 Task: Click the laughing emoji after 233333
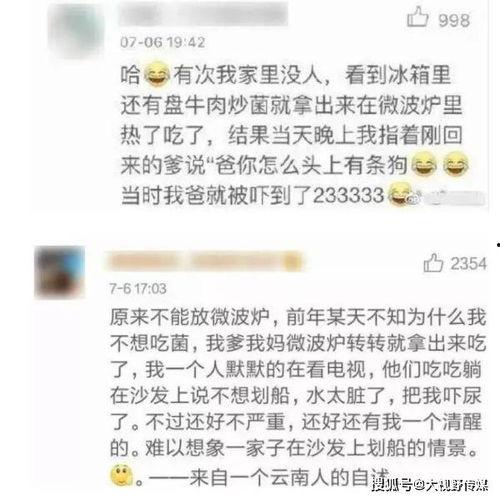[x=399, y=194]
